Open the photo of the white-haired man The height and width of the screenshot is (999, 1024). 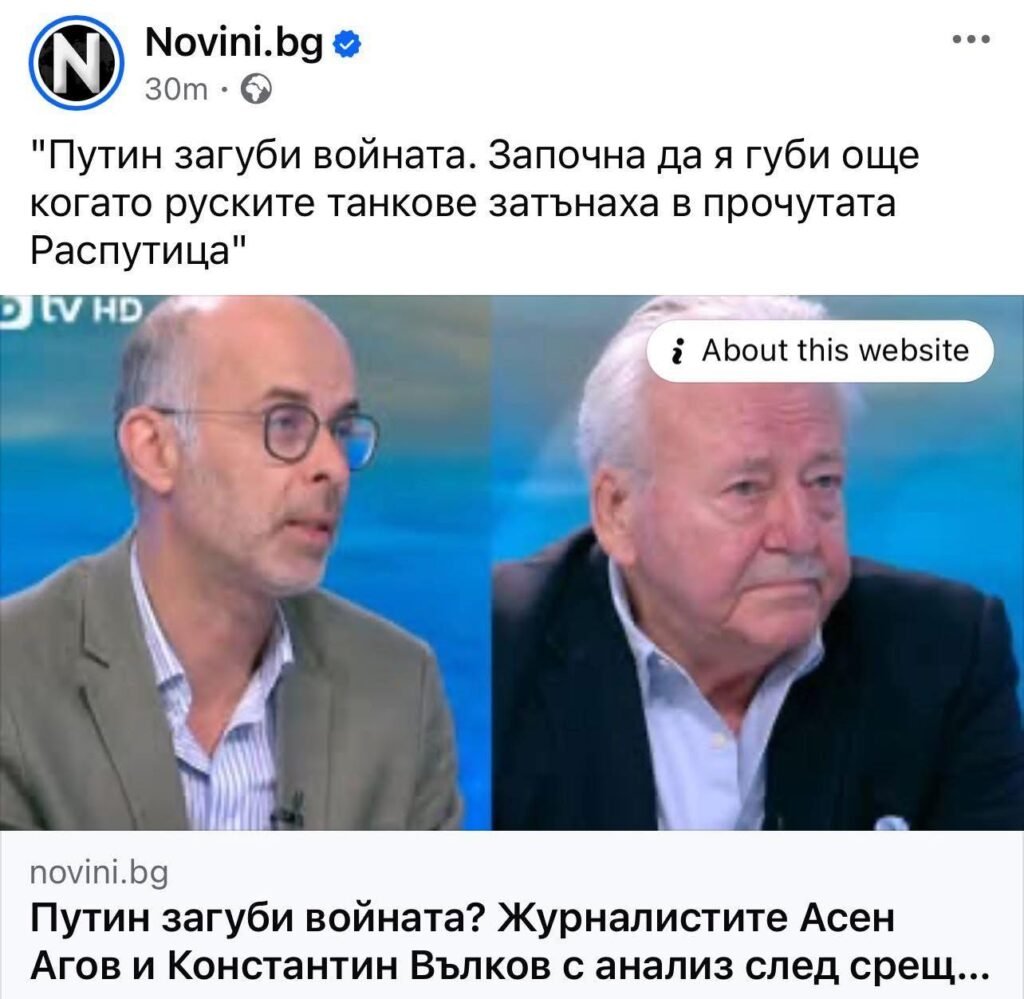(x=758, y=563)
